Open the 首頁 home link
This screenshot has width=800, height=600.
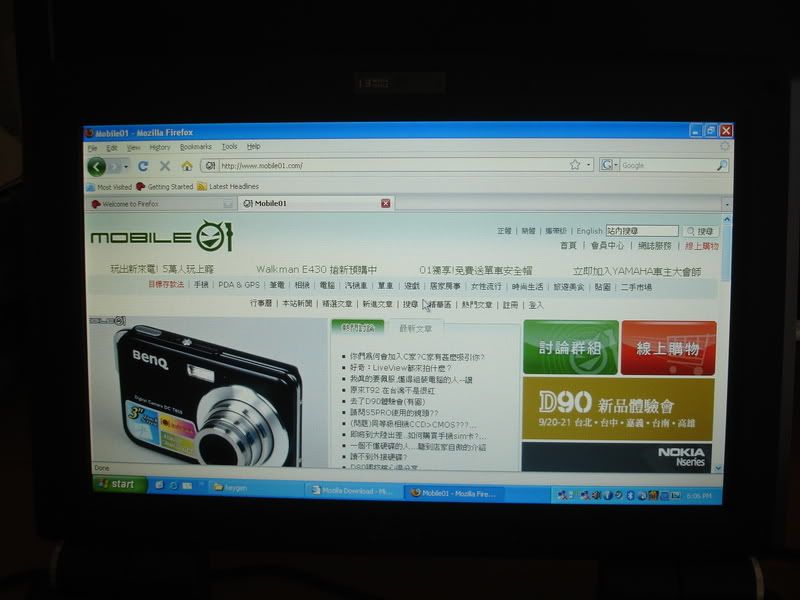coord(568,245)
